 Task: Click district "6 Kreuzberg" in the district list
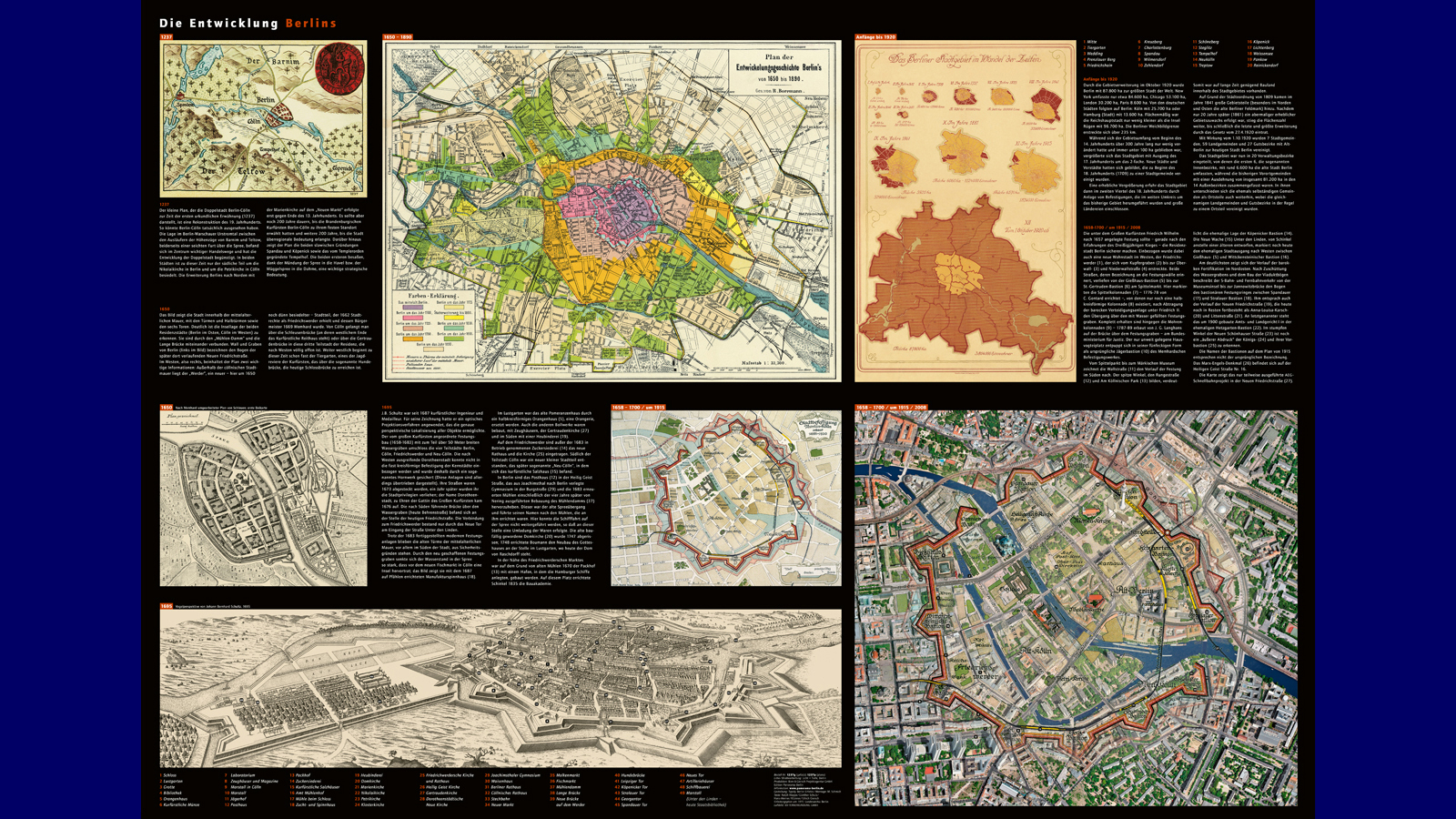pyautogui.click(x=1150, y=42)
